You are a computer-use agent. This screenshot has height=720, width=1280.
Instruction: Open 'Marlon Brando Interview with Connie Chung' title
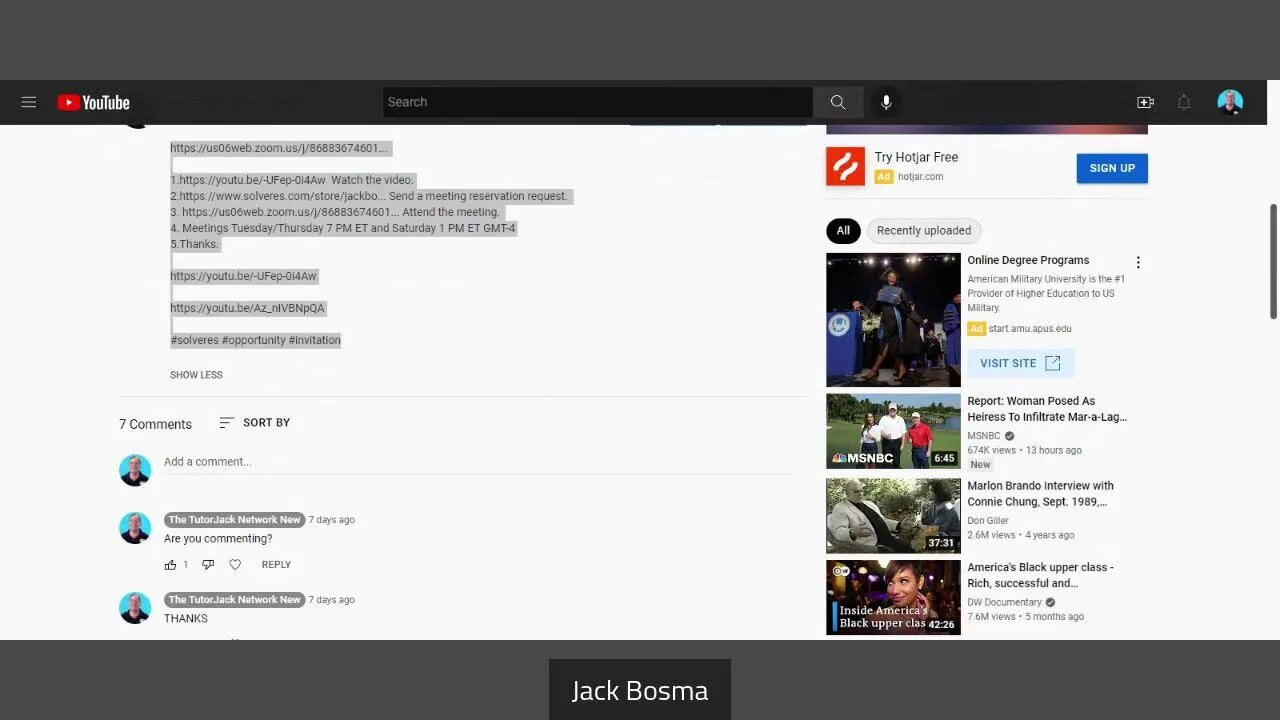click(1040, 494)
